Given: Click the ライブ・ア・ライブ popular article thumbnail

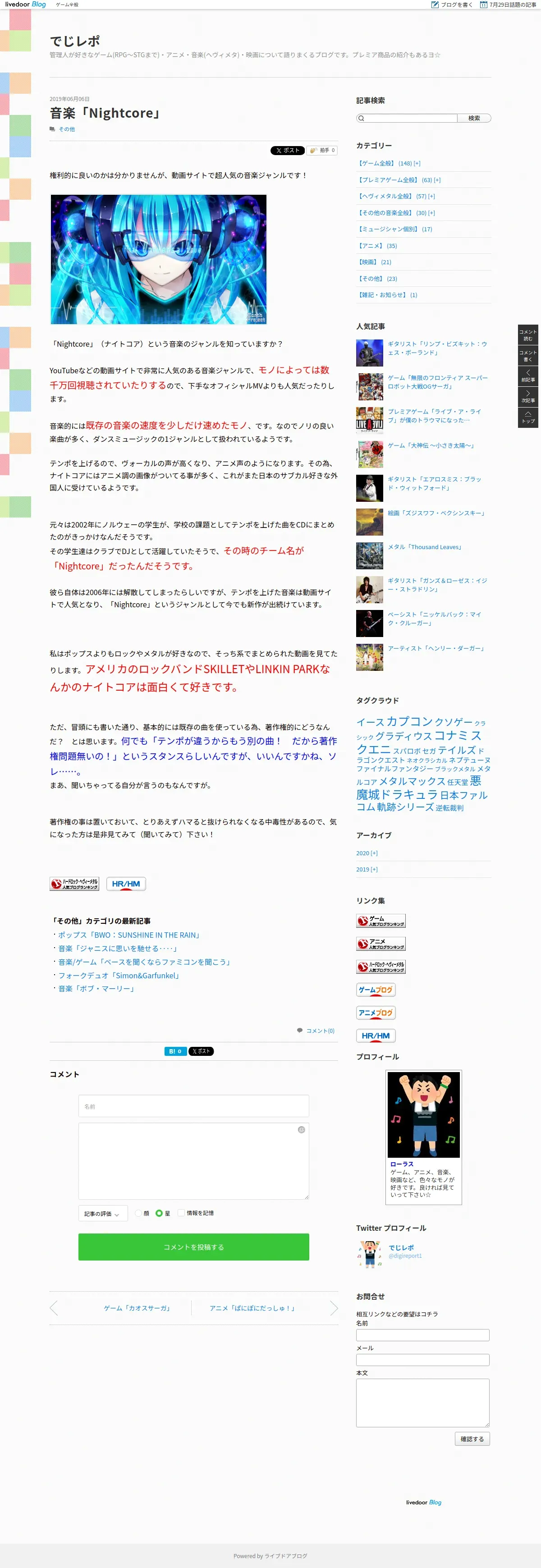Looking at the screenshot, I should tap(369, 420).
